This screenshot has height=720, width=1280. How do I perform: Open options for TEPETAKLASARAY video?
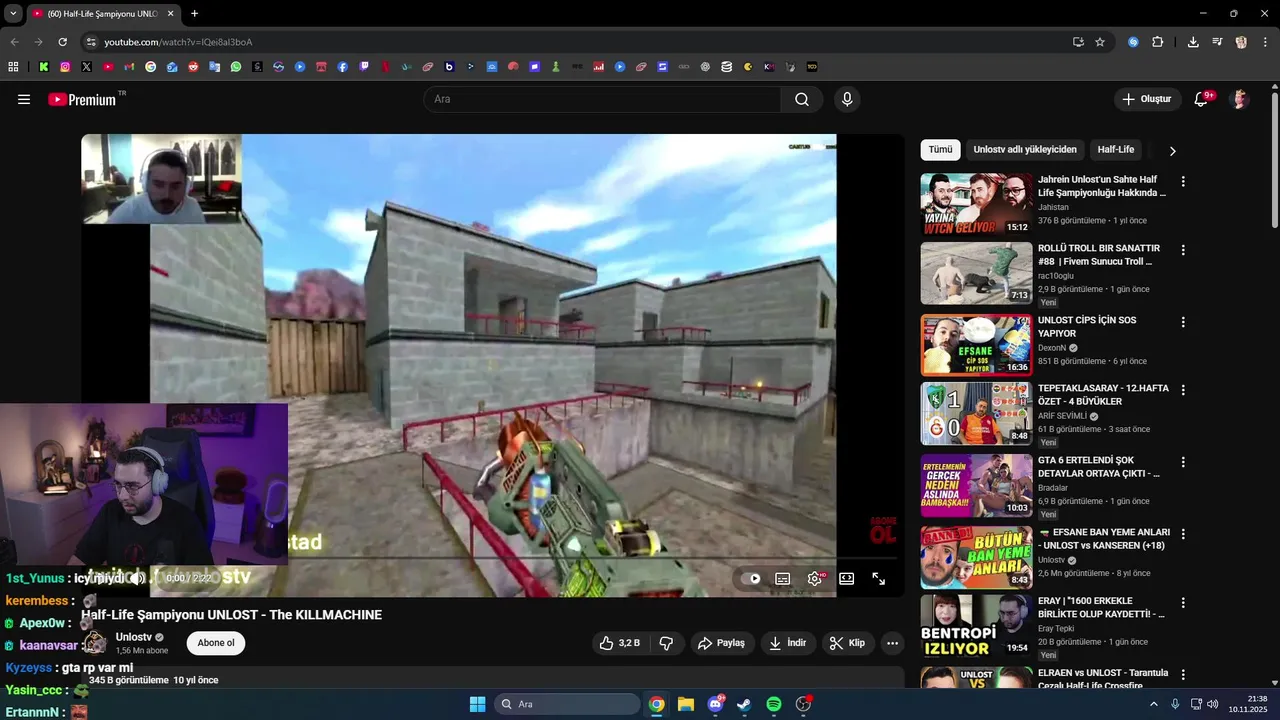(1183, 390)
